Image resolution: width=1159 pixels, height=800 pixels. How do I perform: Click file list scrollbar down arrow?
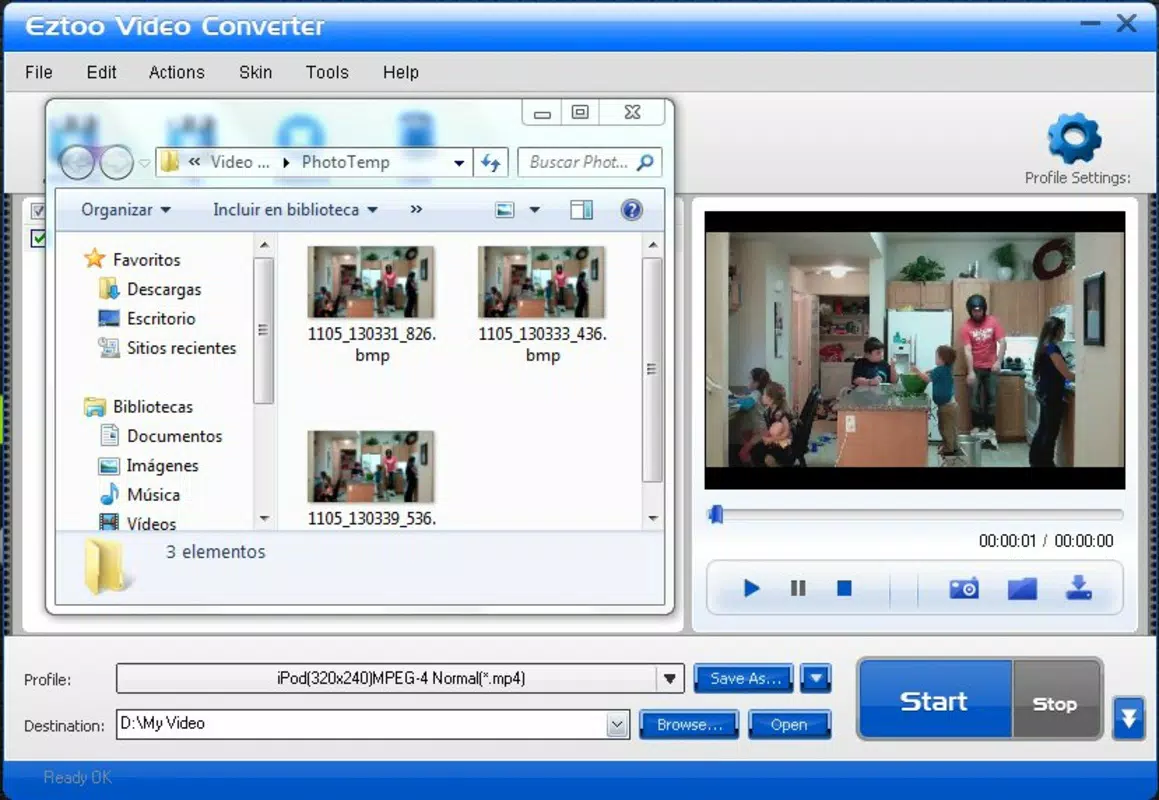pos(653,518)
